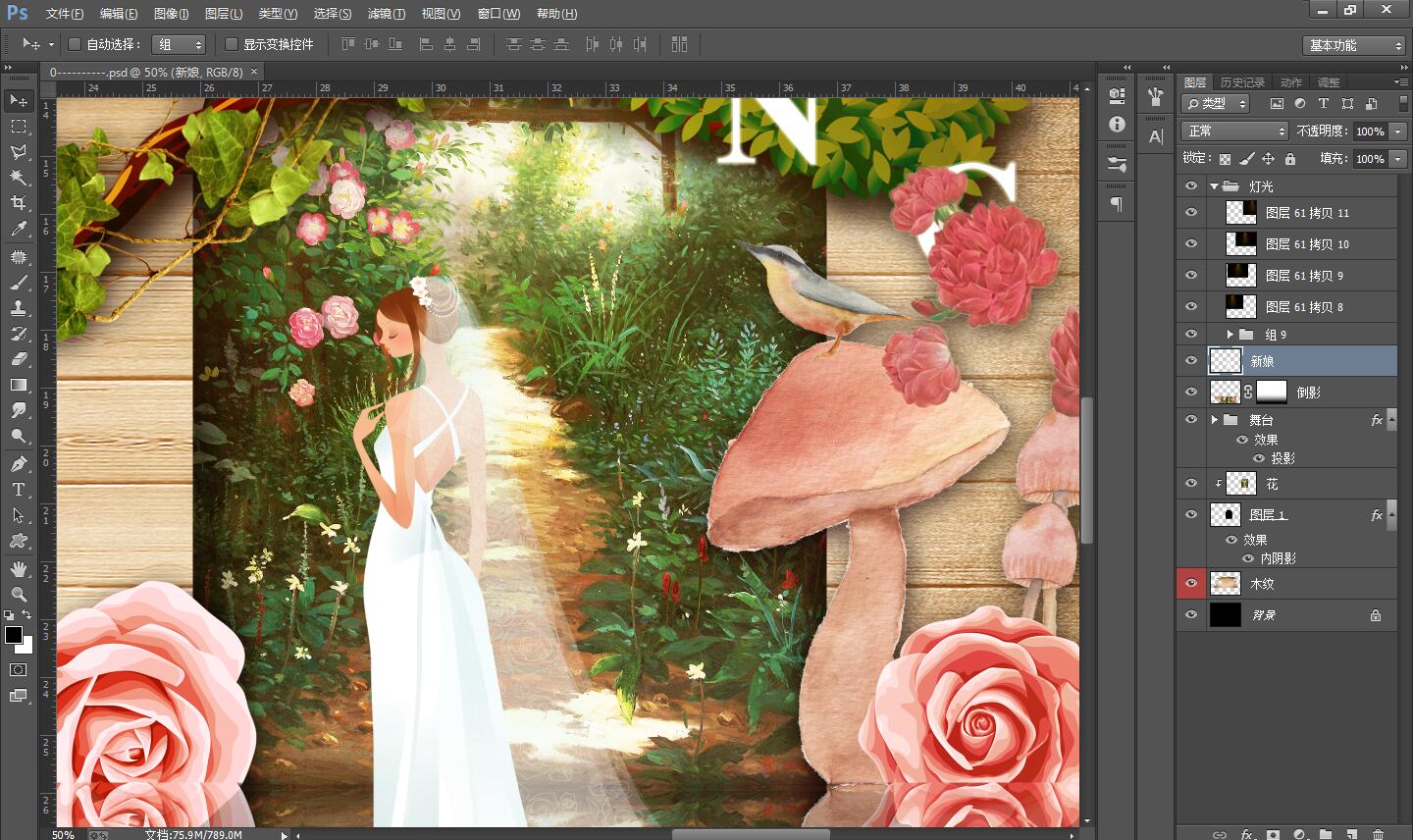Viewport: 1413px width, 840px height.
Task: Click the lock transparent pixels icon
Action: (1225, 158)
